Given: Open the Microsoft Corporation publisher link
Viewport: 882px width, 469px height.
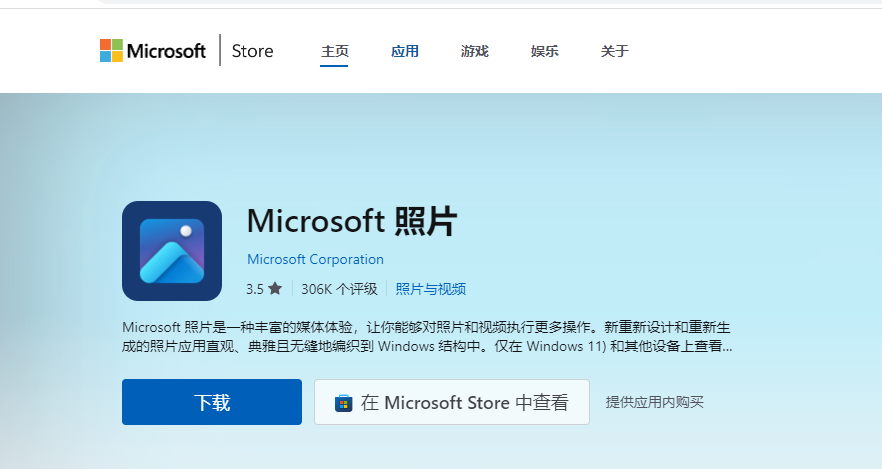Looking at the screenshot, I should coord(316,259).
